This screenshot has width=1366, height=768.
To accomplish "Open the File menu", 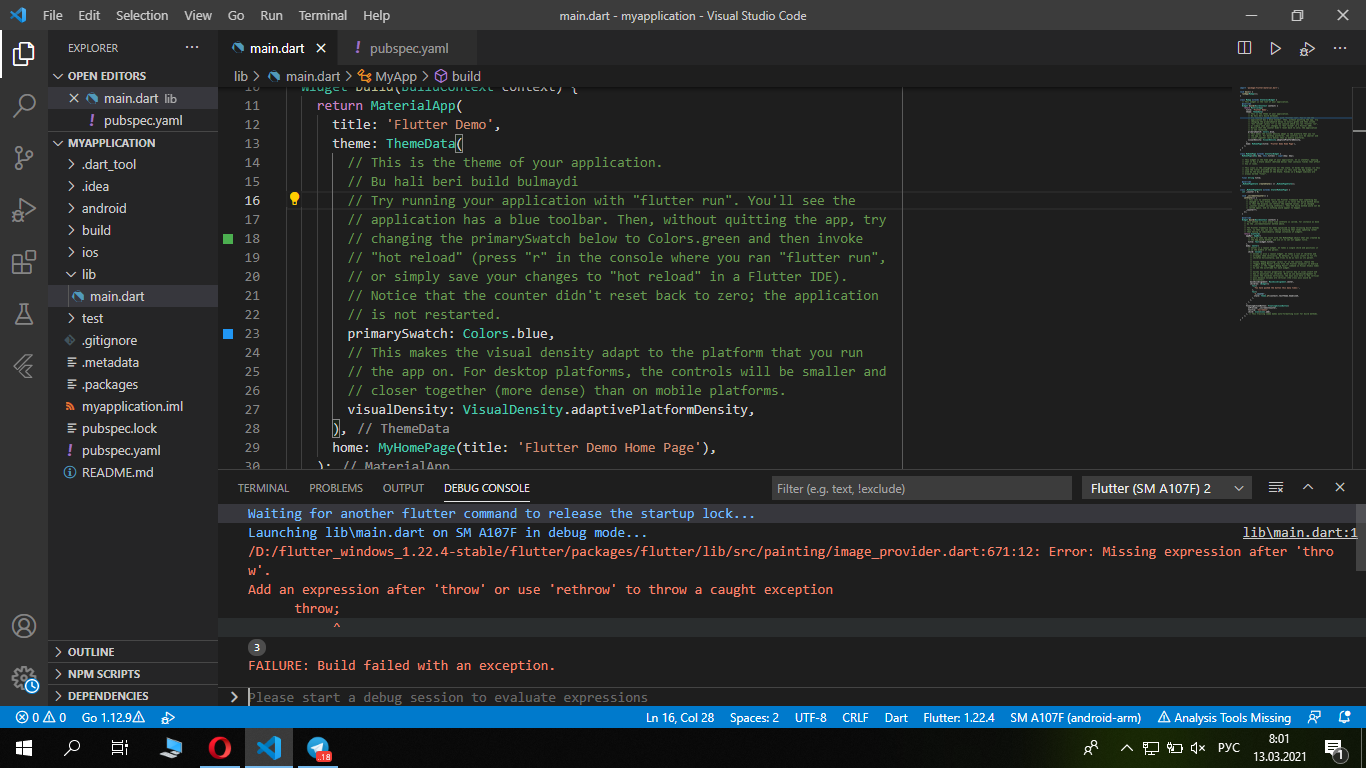I will 53,16.
